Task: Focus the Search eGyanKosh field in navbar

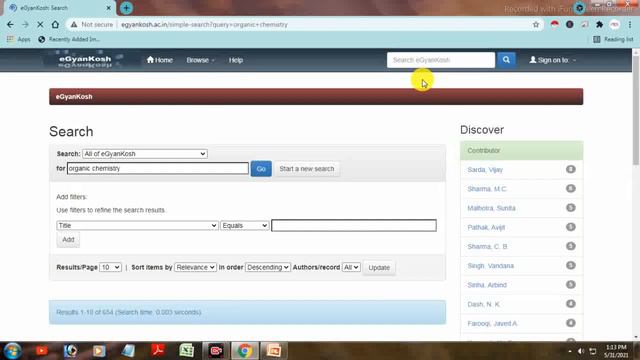Action: click(x=441, y=60)
